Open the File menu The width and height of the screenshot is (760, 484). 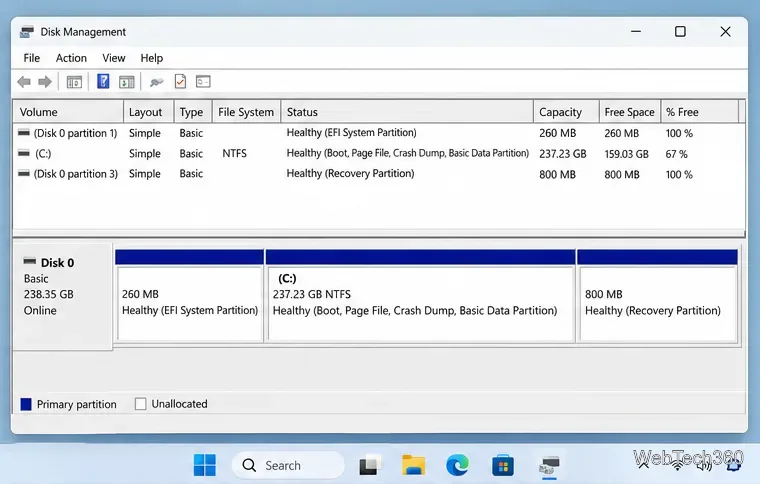pos(32,58)
